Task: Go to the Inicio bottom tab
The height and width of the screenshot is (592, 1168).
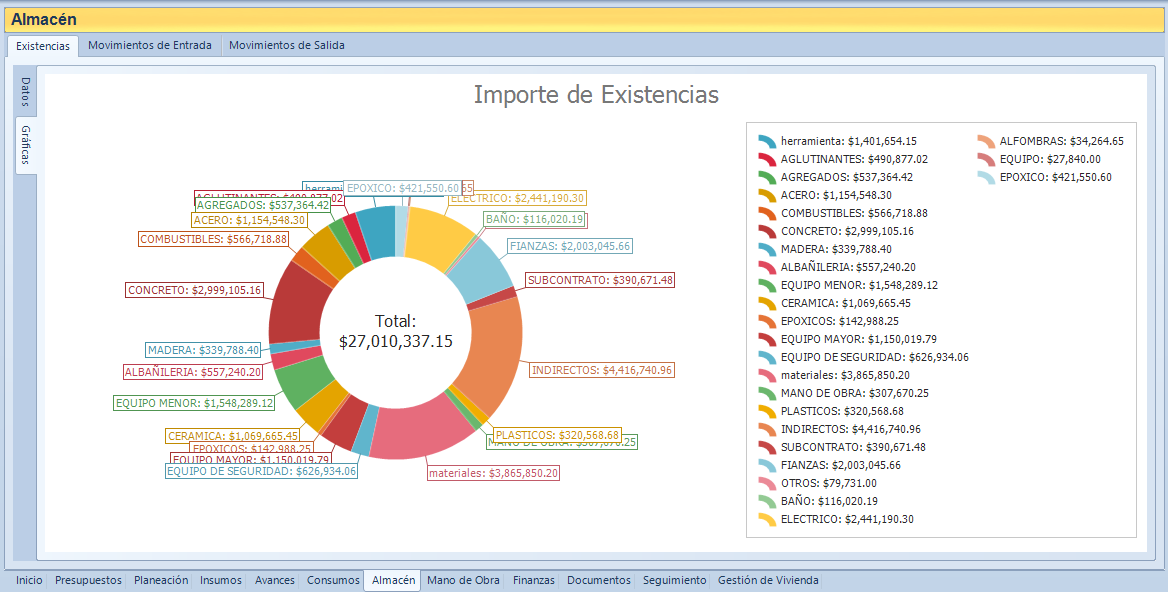Action: point(29,580)
